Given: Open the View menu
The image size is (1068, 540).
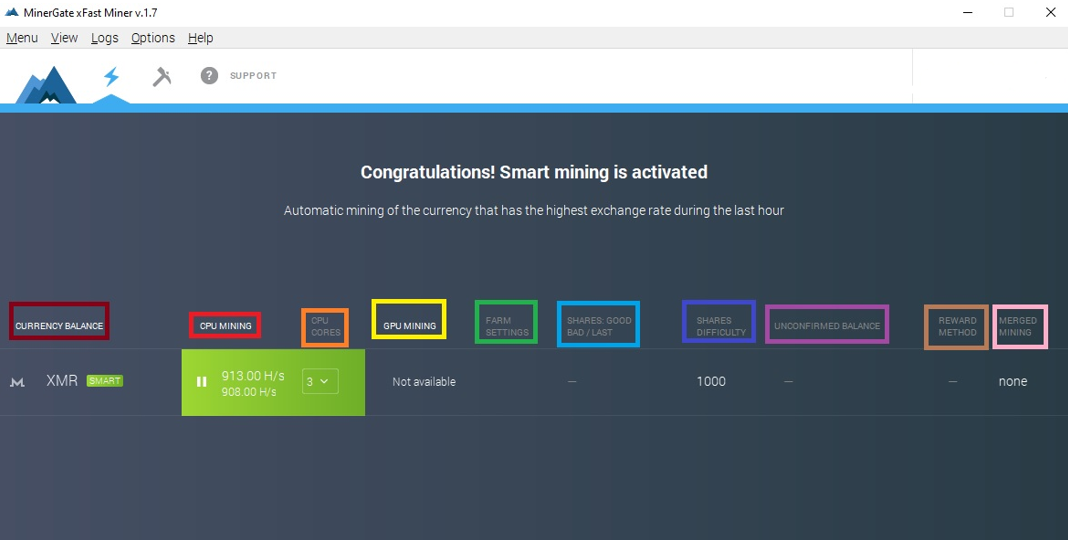Looking at the screenshot, I should click(x=64, y=38).
